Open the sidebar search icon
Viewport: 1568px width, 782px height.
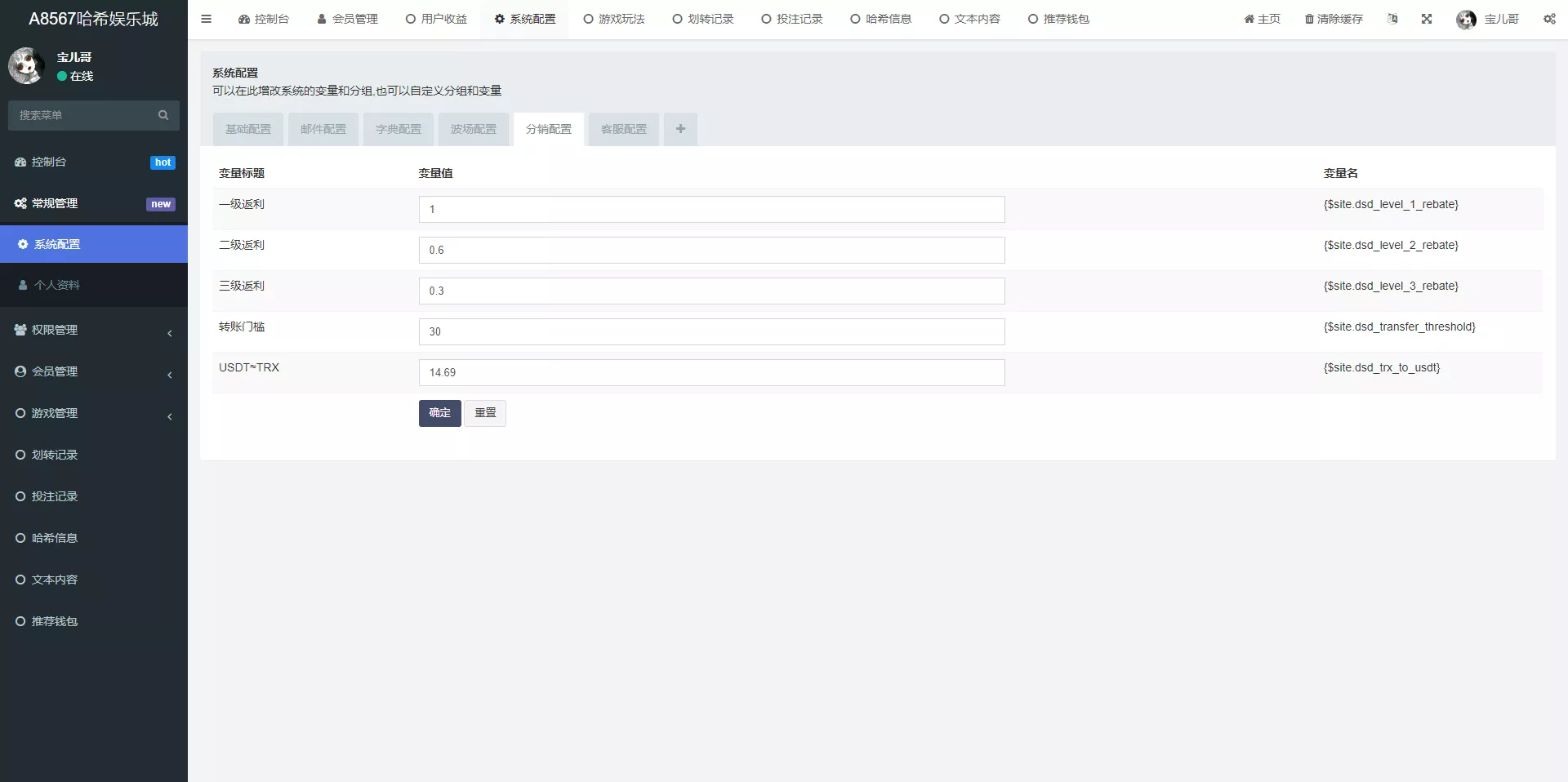(x=163, y=115)
